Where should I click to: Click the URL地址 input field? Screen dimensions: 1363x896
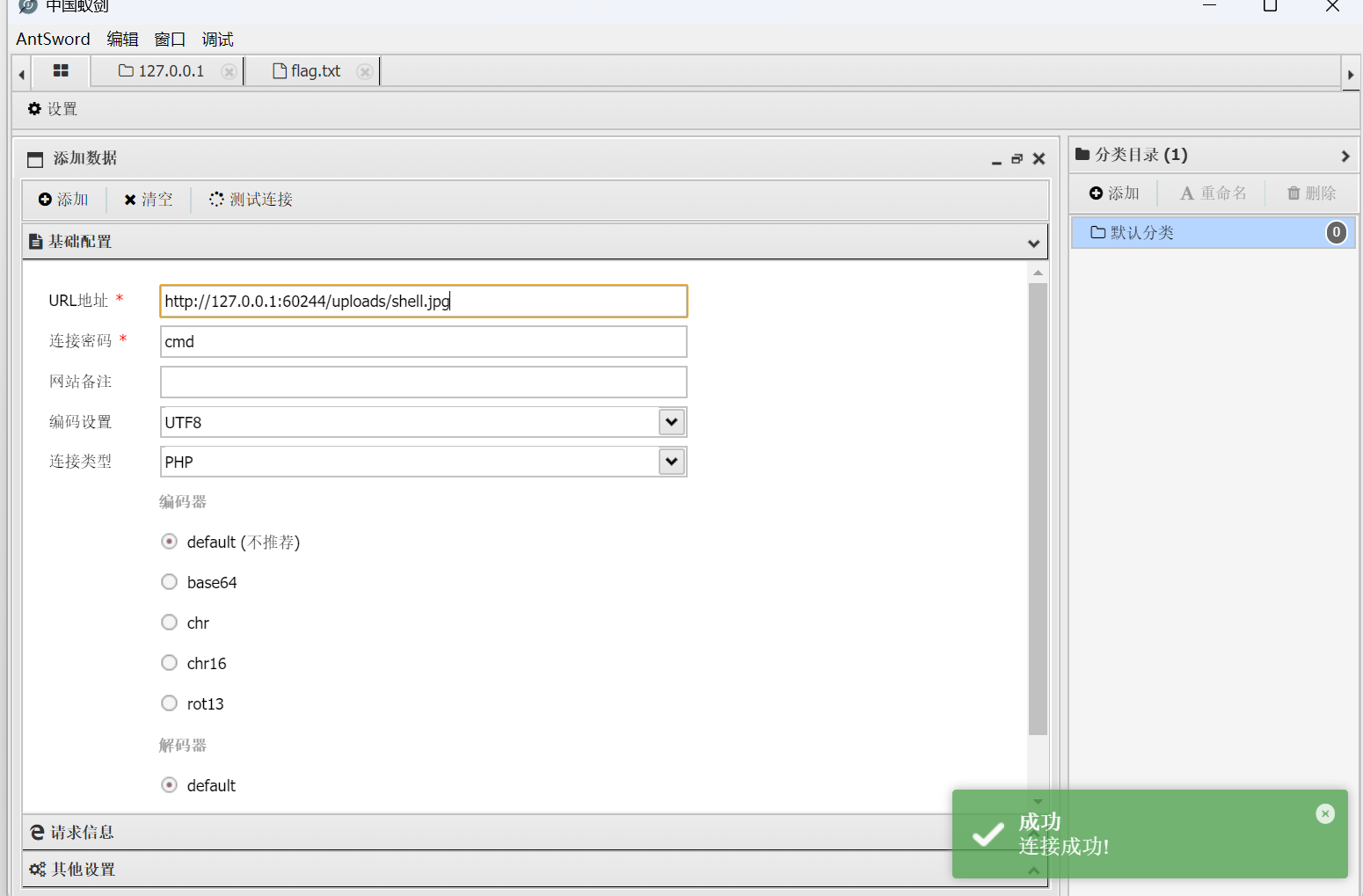[424, 301]
